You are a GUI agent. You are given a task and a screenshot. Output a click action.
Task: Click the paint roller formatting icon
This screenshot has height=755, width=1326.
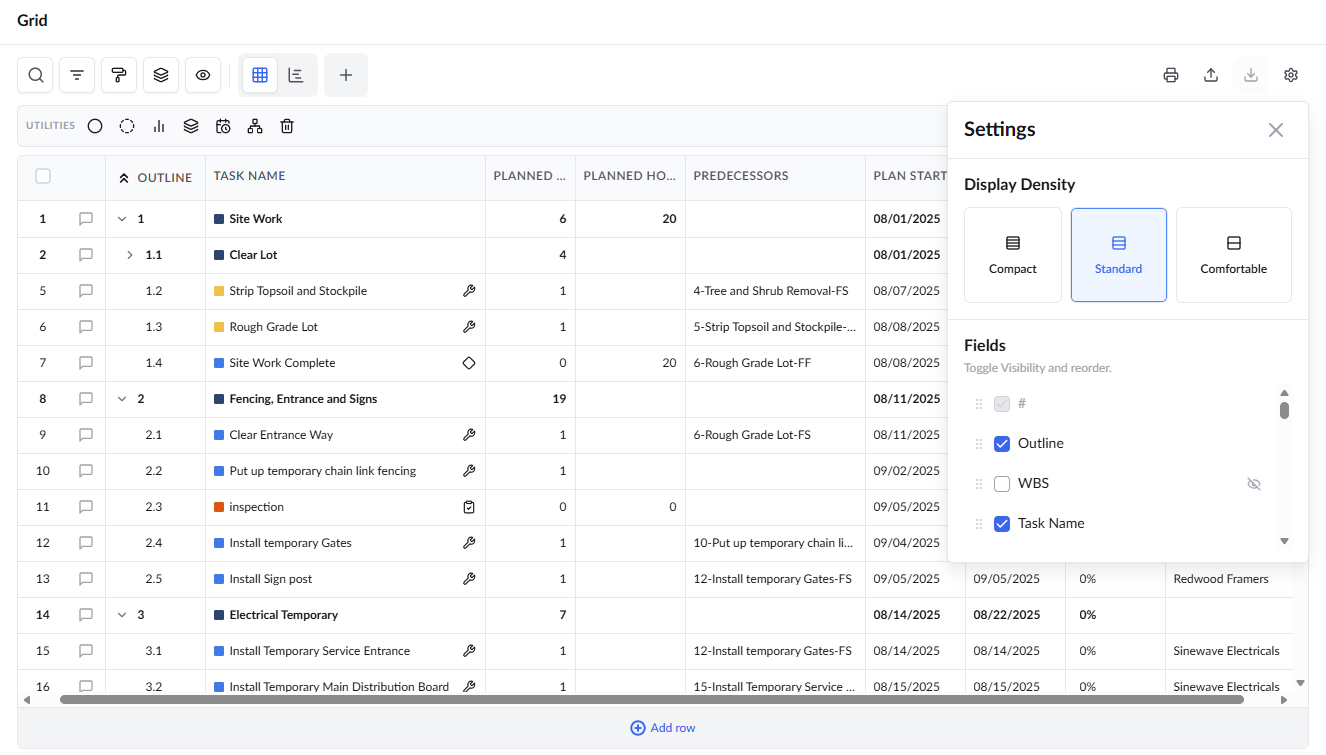point(119,75)
